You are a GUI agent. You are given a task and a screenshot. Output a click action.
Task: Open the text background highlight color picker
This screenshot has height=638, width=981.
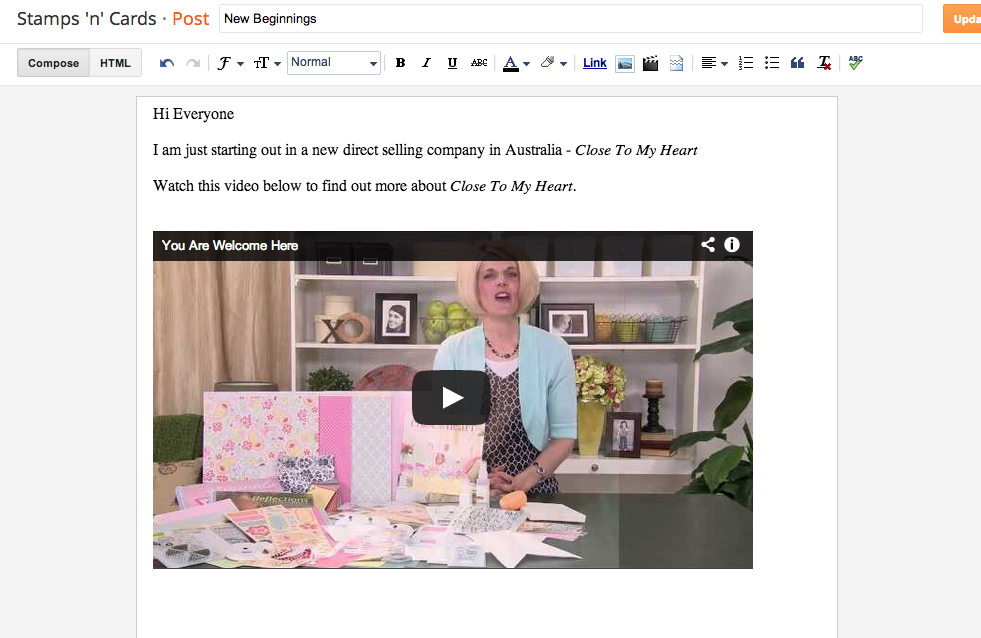(x=554, y=63)
